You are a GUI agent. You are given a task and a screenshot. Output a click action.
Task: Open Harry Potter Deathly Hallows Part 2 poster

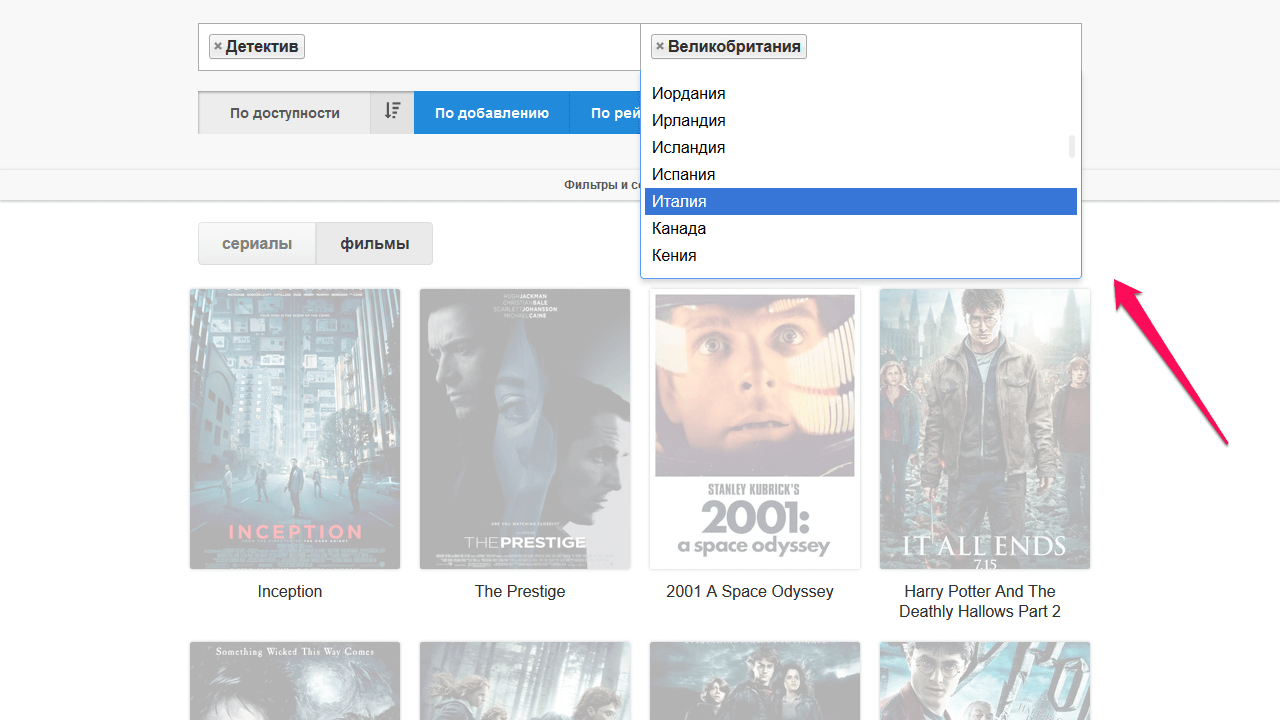pos(985,429)
